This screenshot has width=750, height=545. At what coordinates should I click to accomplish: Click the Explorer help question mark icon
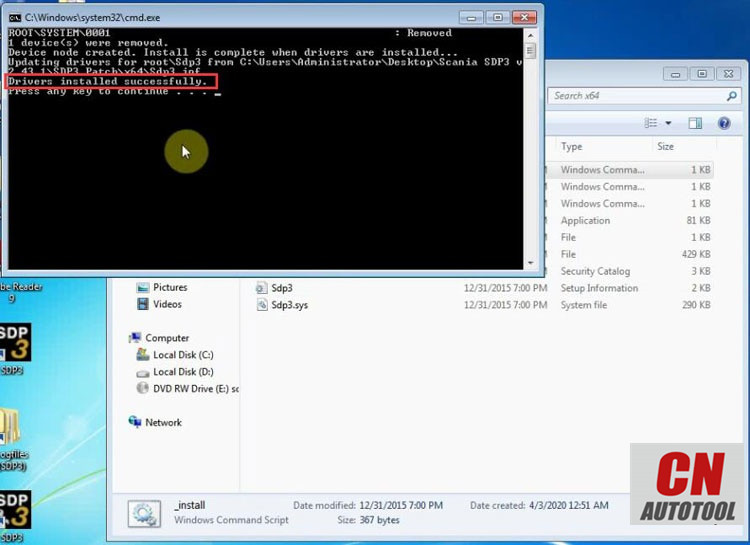pos(724,123)
